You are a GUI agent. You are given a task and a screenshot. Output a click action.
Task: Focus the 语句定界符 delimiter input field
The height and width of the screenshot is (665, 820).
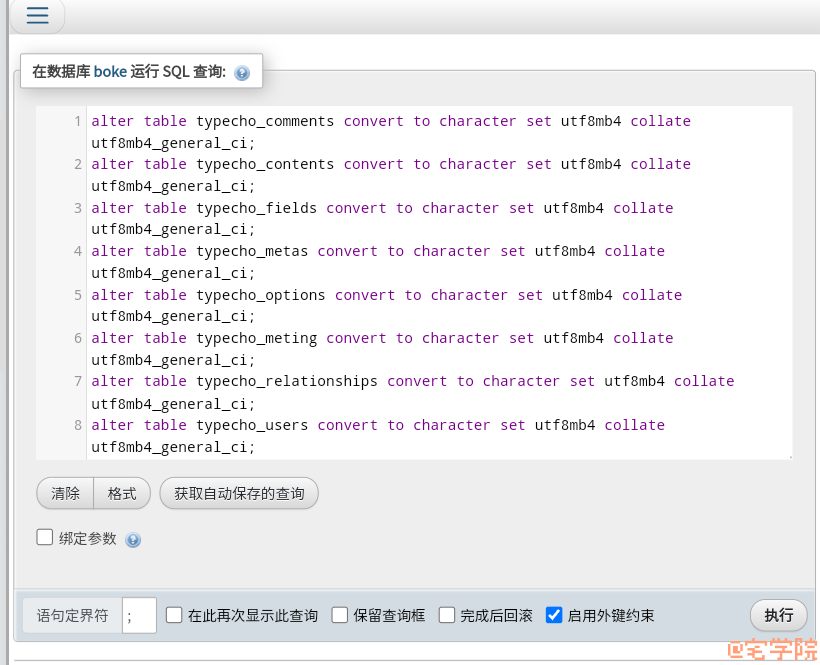pos(139,615)
